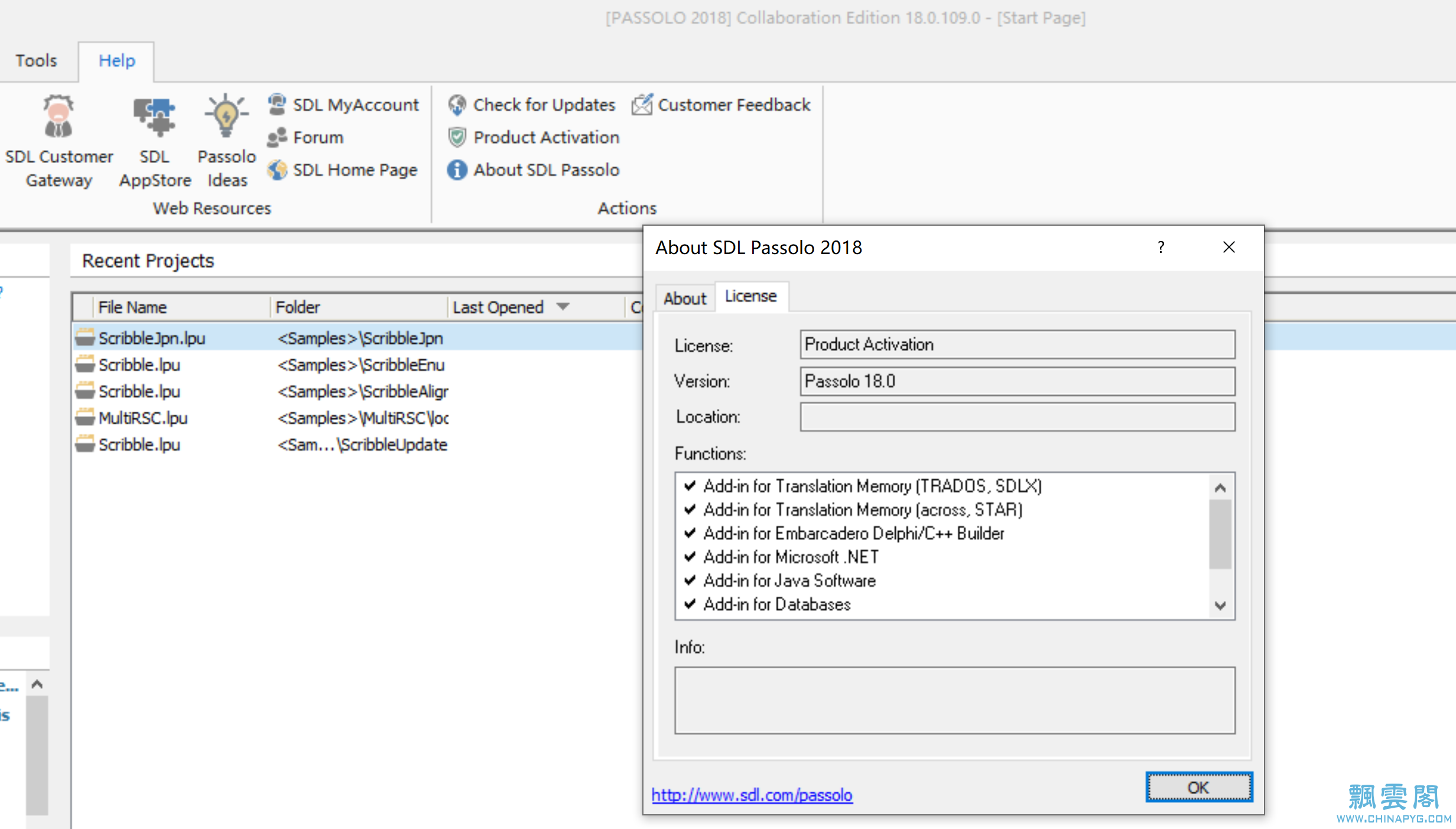Open the Forum link icon
The image size is (1456, 829).
[x=277, y=137]
